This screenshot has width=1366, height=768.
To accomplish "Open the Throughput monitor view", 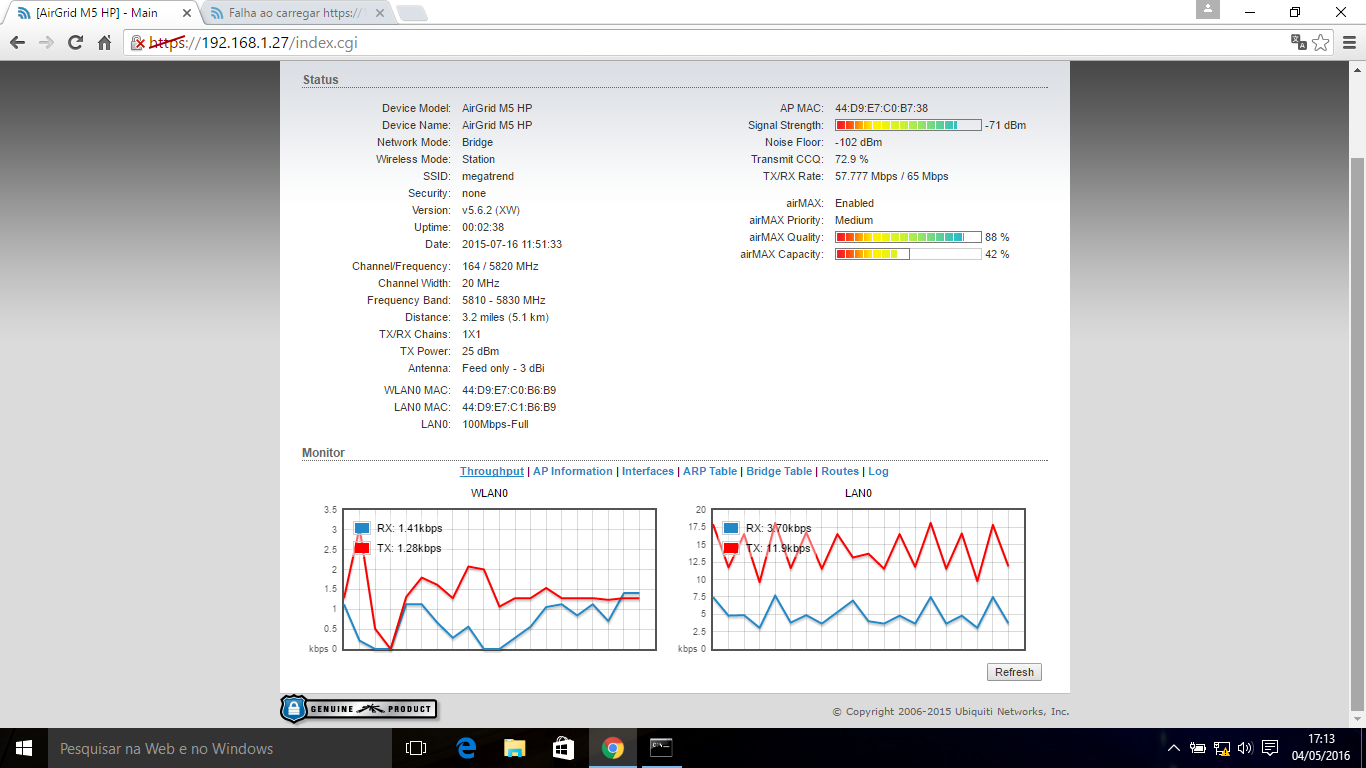I will coord(492,471).
